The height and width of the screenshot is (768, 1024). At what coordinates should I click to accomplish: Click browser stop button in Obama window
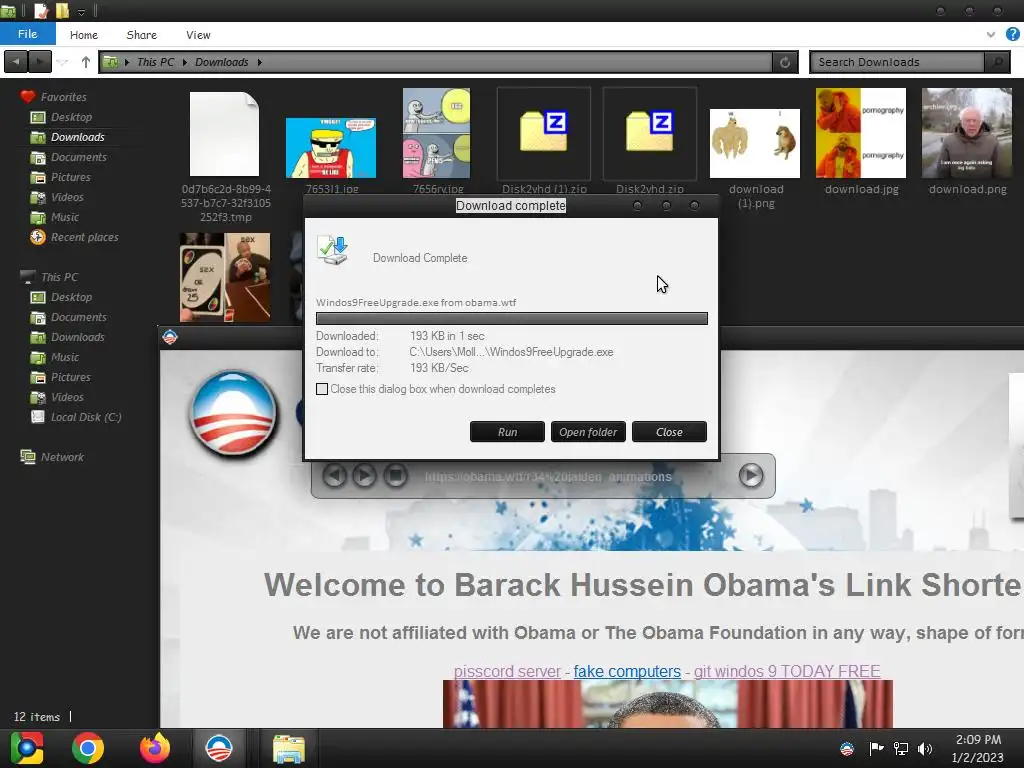tap(395, 475)
